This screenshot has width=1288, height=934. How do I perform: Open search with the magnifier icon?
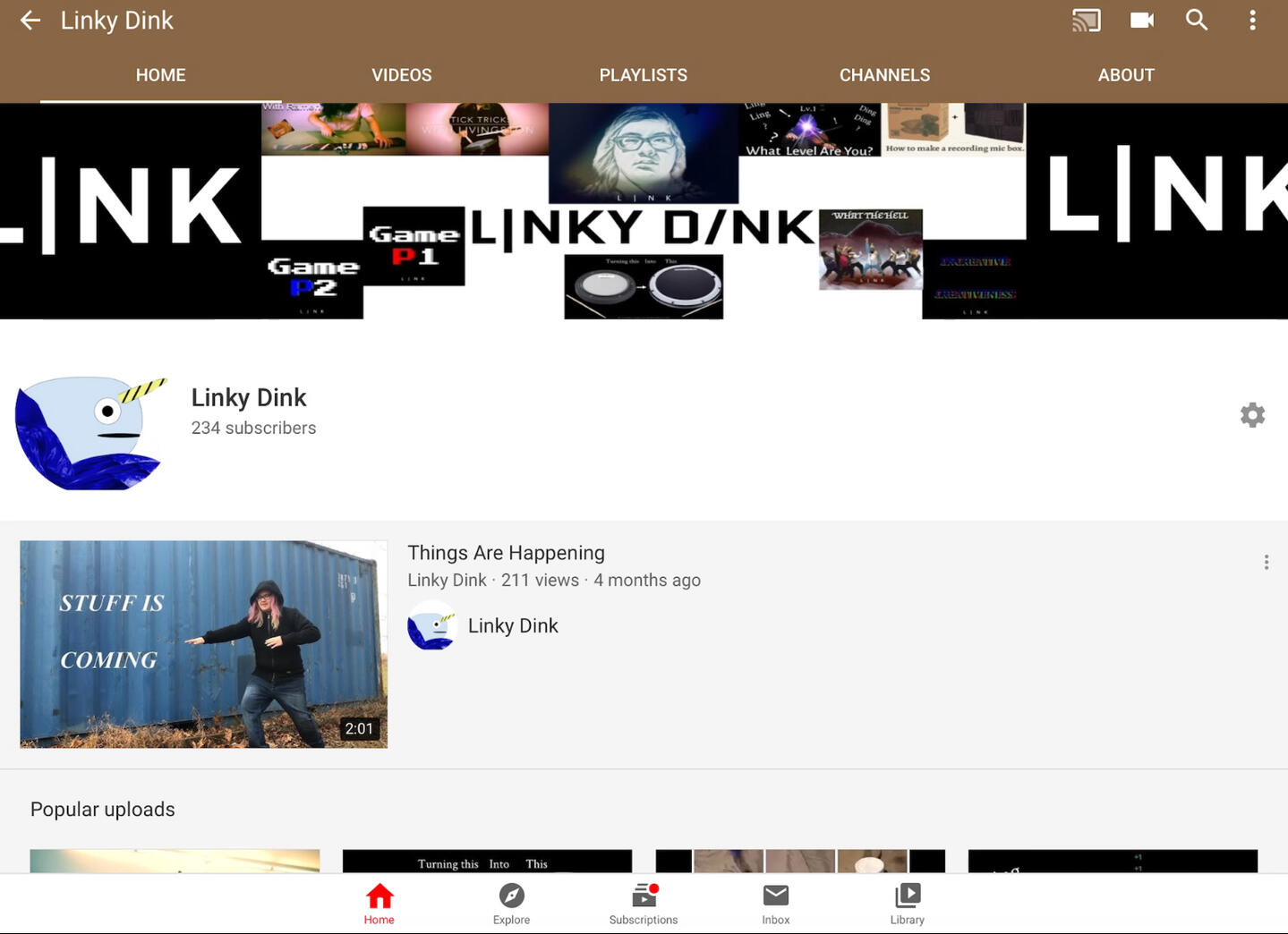[x=1197, y=21]
